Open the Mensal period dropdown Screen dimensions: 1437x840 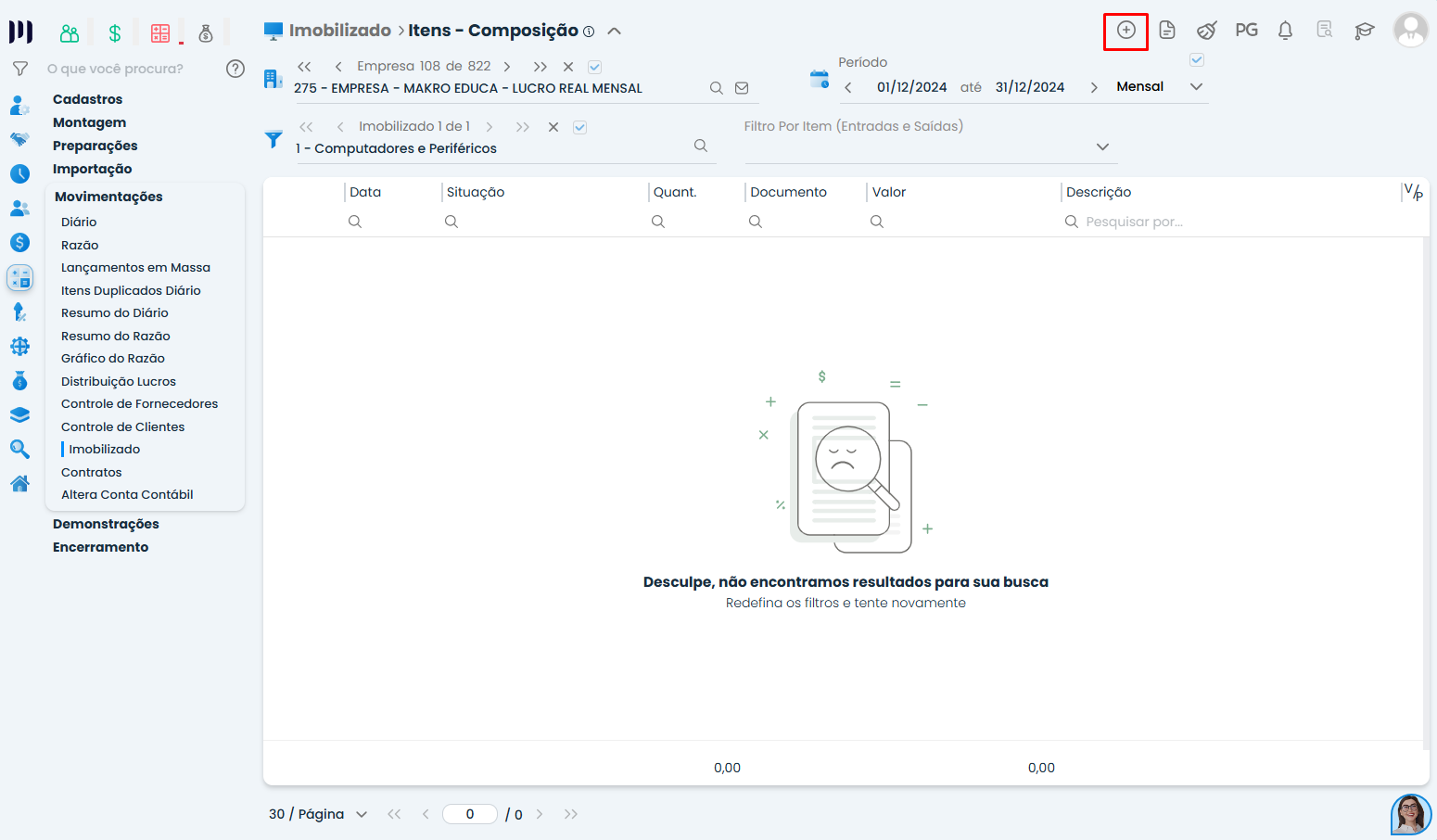tap(1159, 86)
